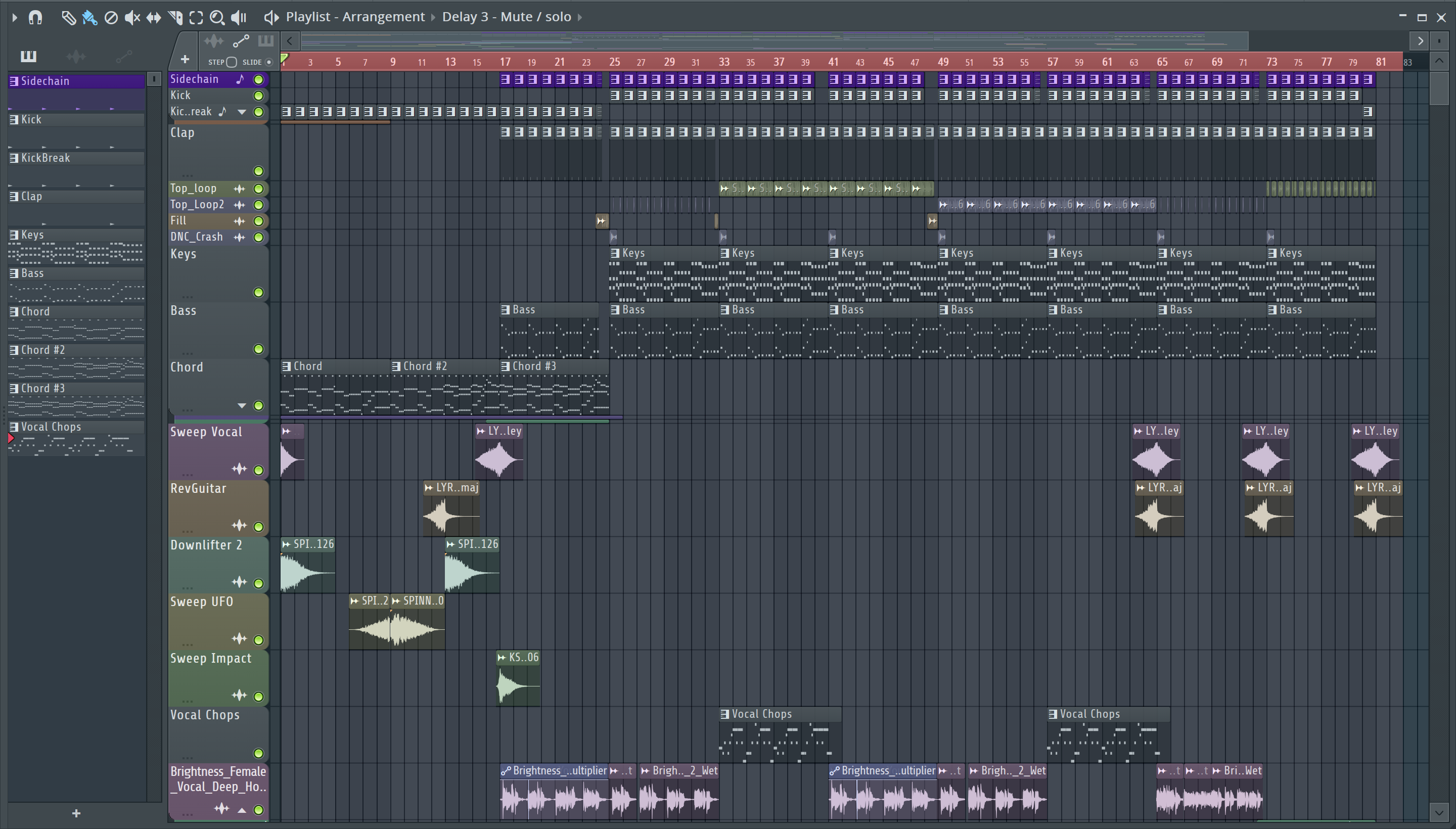The image size is (1456, 829).
Task: Mute the Vocal Chops track
Action: pos(258,753)
